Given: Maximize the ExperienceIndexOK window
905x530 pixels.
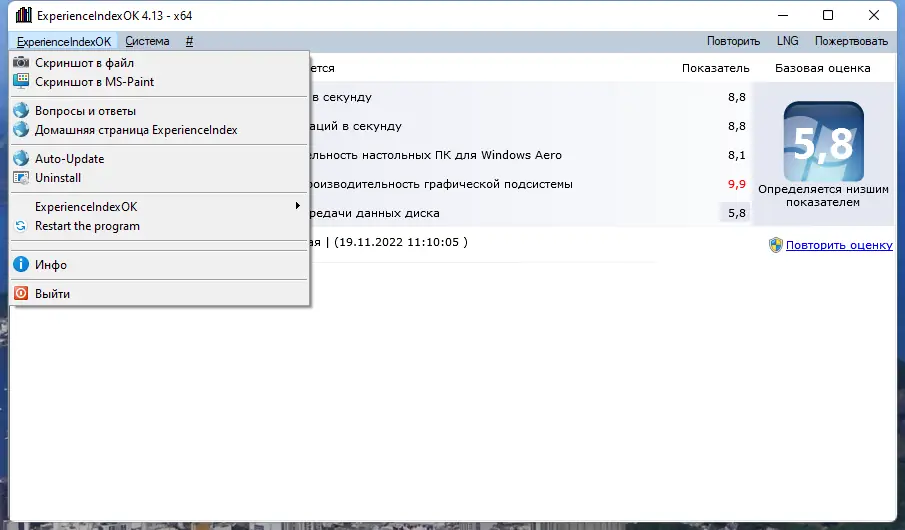Looking at the screenshot, I should coord(828,15).
